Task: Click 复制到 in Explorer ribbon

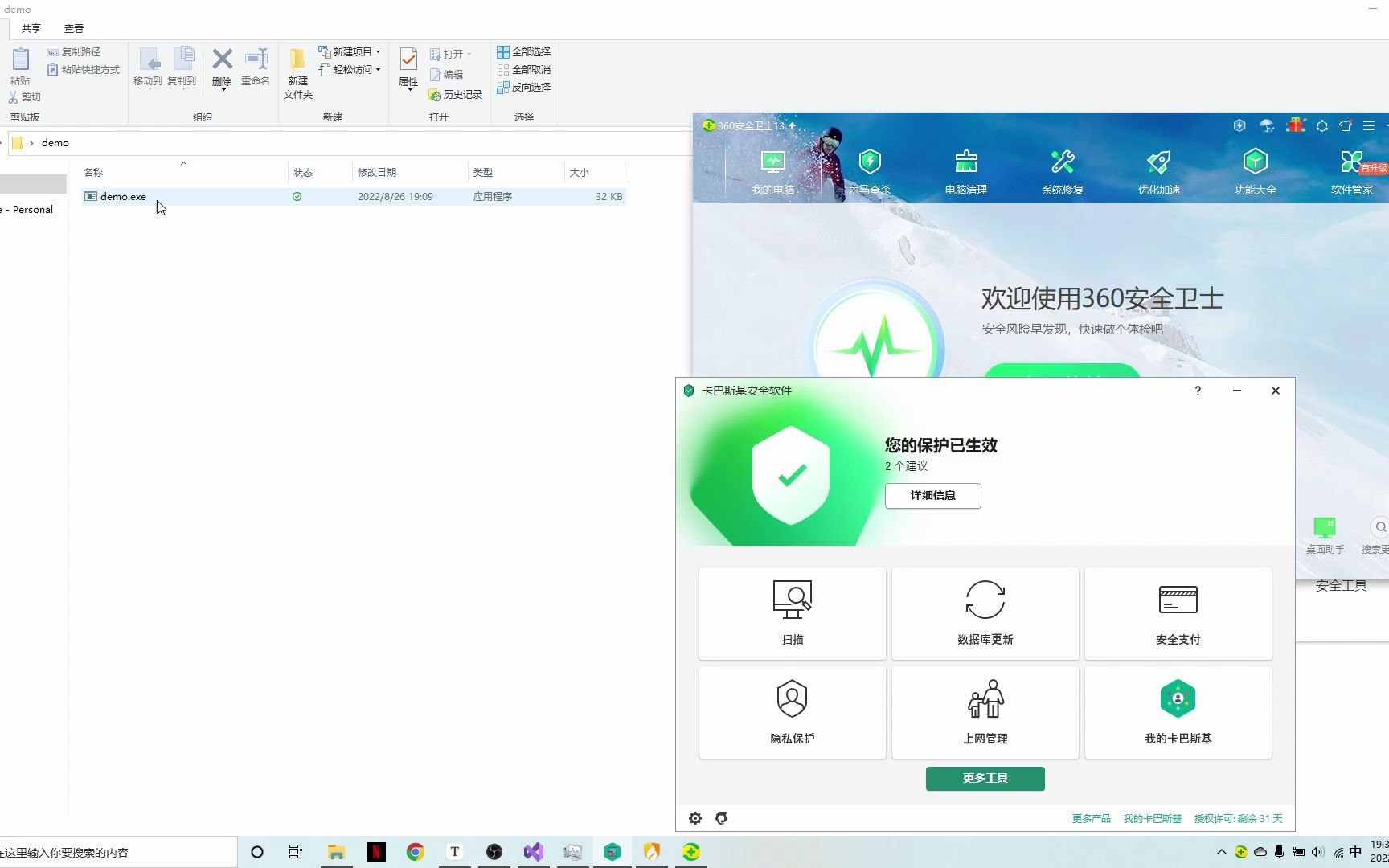Action: (182, 68)
